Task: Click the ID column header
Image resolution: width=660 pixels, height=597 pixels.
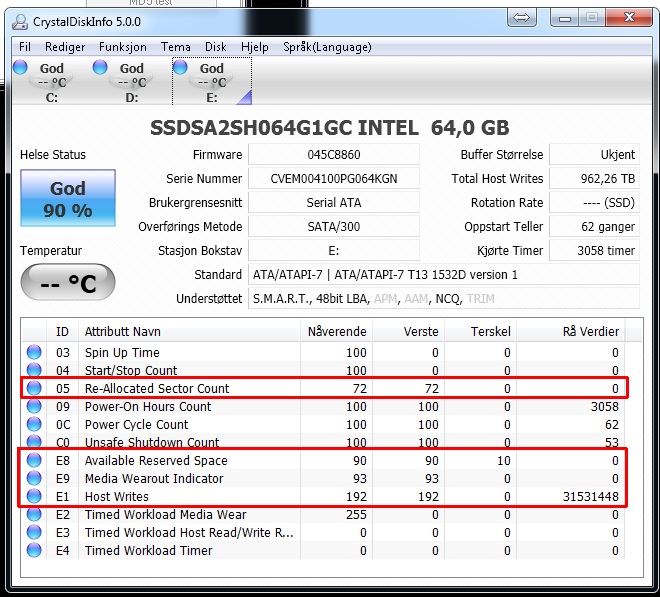Action: click(62, 331)
